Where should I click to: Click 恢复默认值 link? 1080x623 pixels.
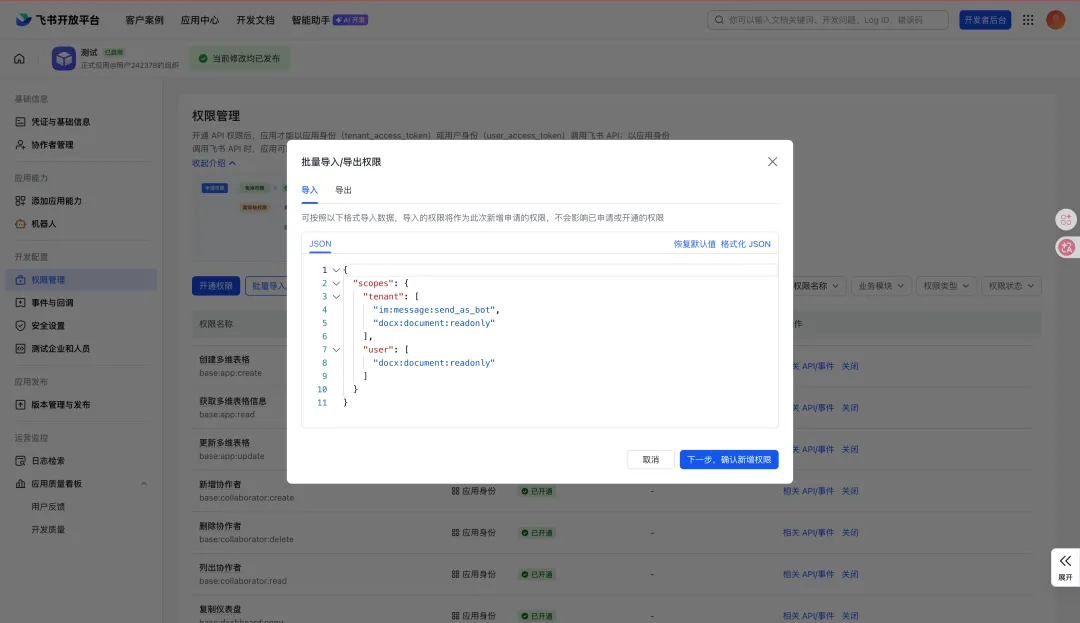[x=694, y=244]
